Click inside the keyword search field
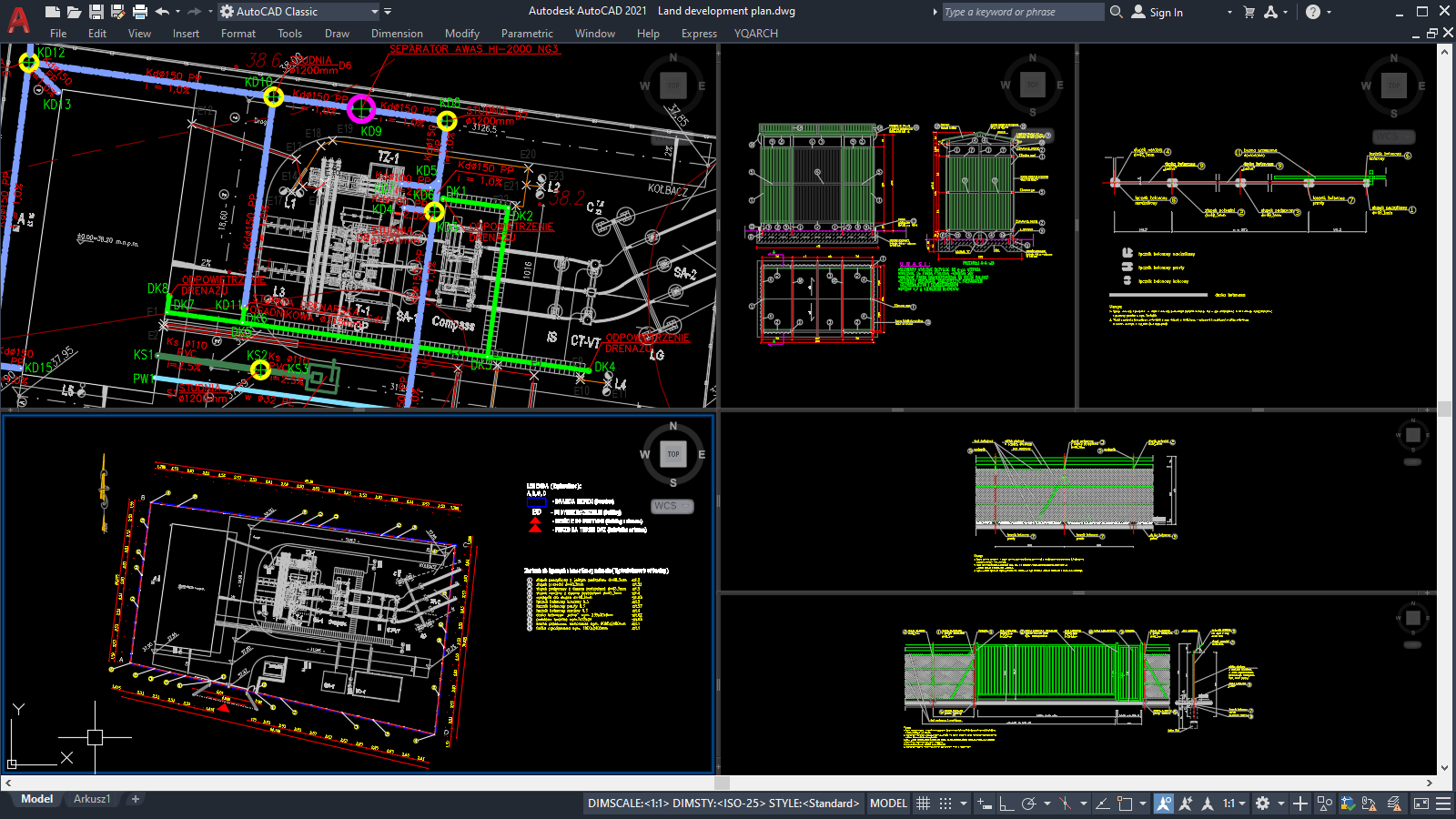The width and height of the screenshot is (1456, 819). click(x=1019, y=12)
